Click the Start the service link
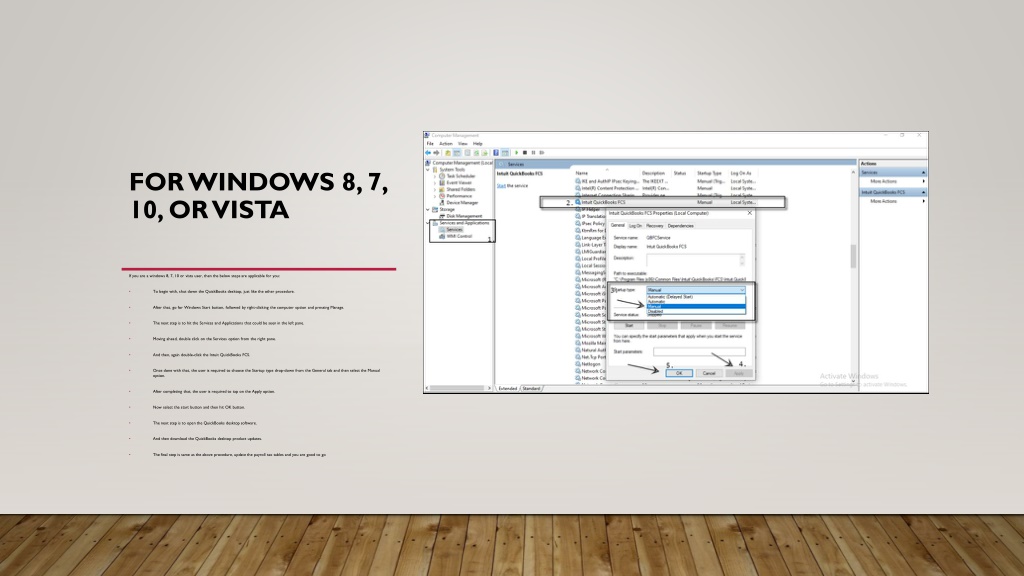 point(502,186)
